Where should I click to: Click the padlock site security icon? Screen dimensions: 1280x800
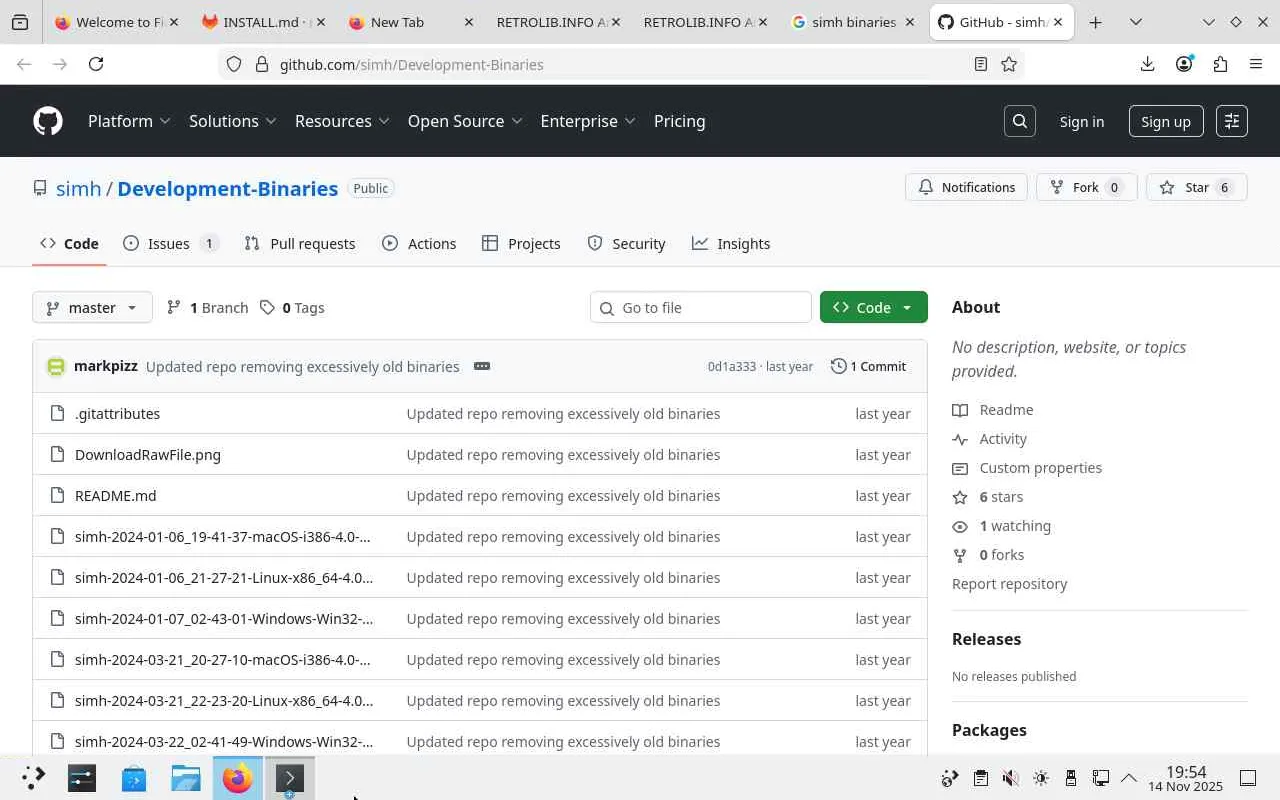pyautogui.click(x=262, y=64)
